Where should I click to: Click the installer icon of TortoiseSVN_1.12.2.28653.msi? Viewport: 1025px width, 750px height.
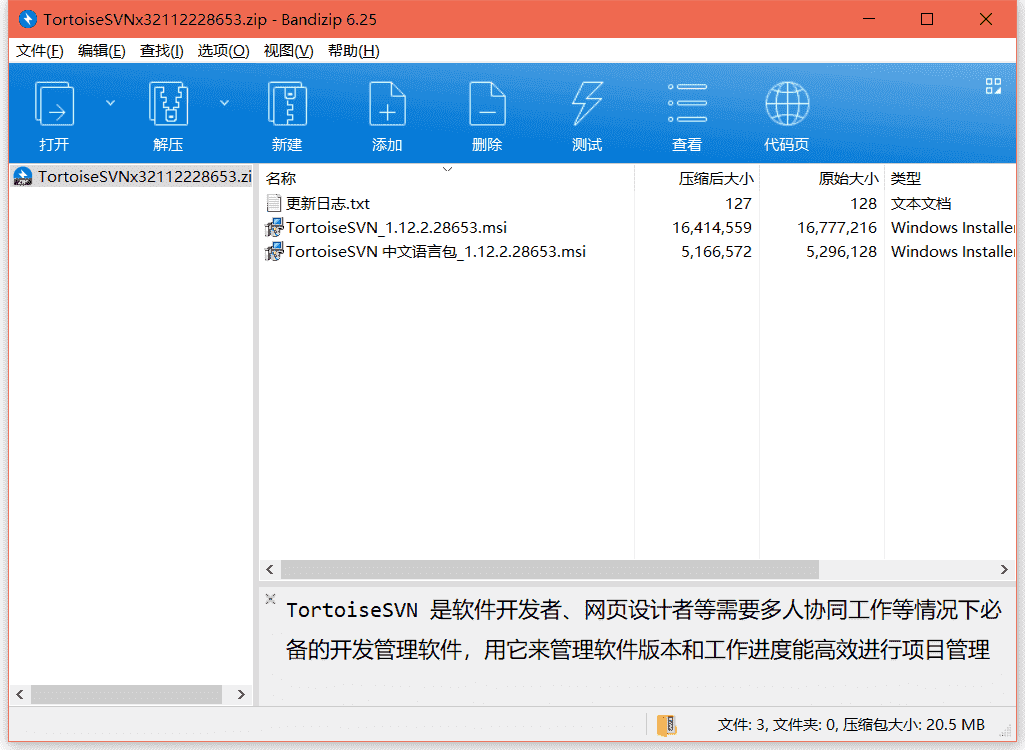point(274,228)
